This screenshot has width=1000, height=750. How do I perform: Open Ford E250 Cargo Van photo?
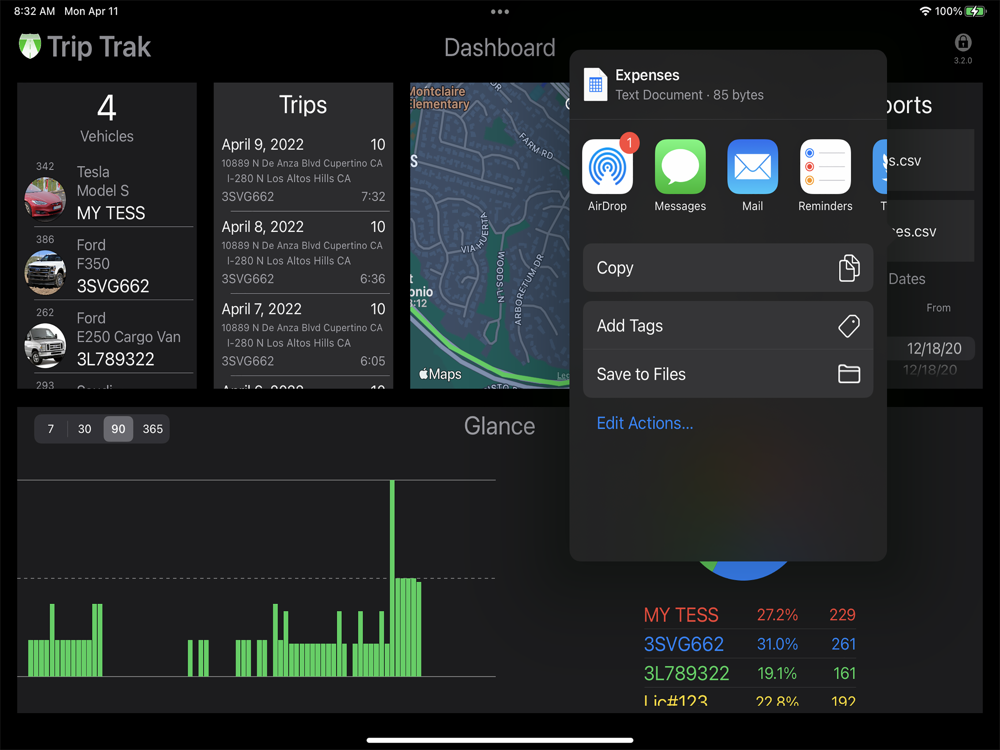pos(45,345)
